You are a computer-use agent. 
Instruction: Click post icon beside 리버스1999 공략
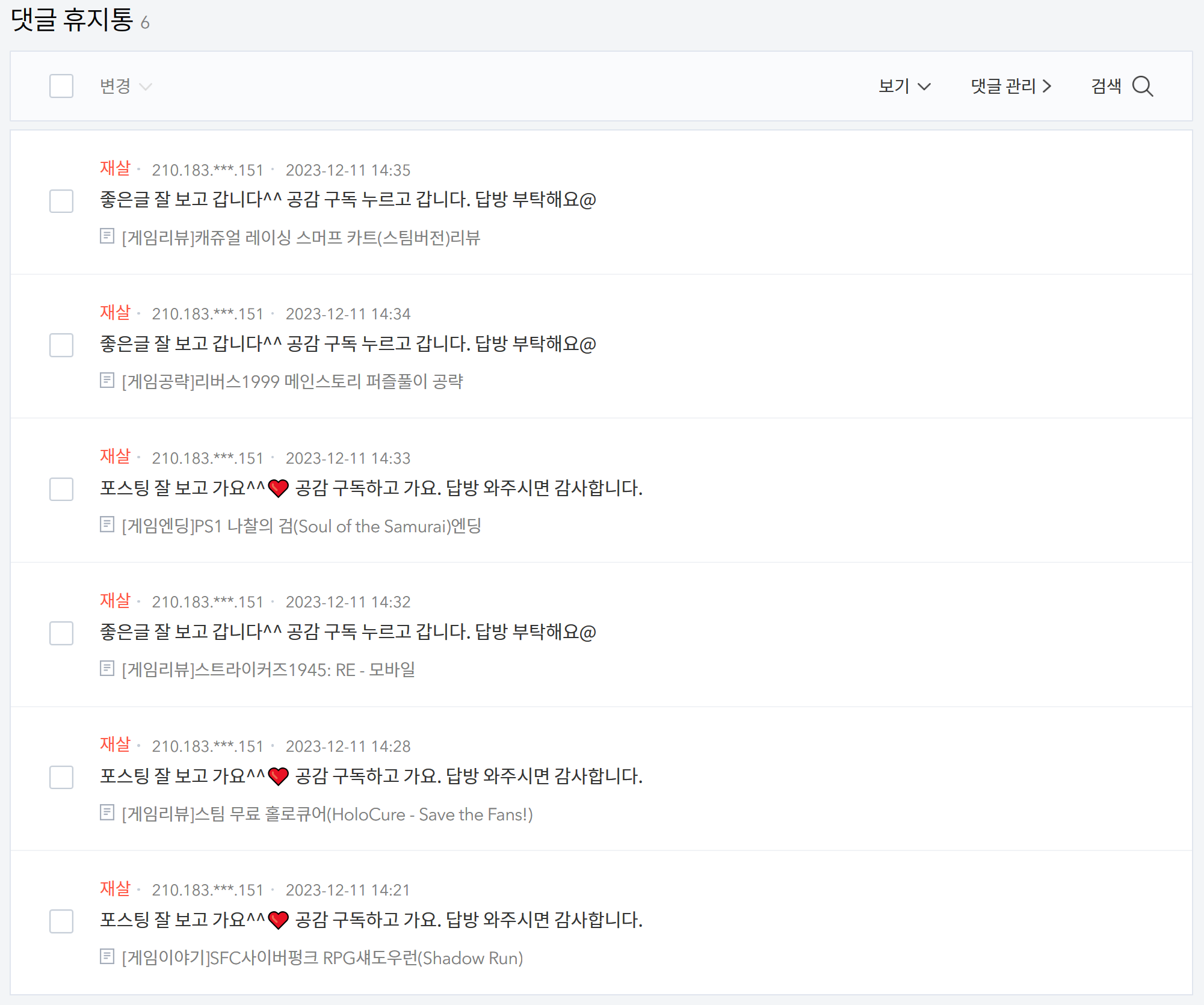[x=107, y=381]
